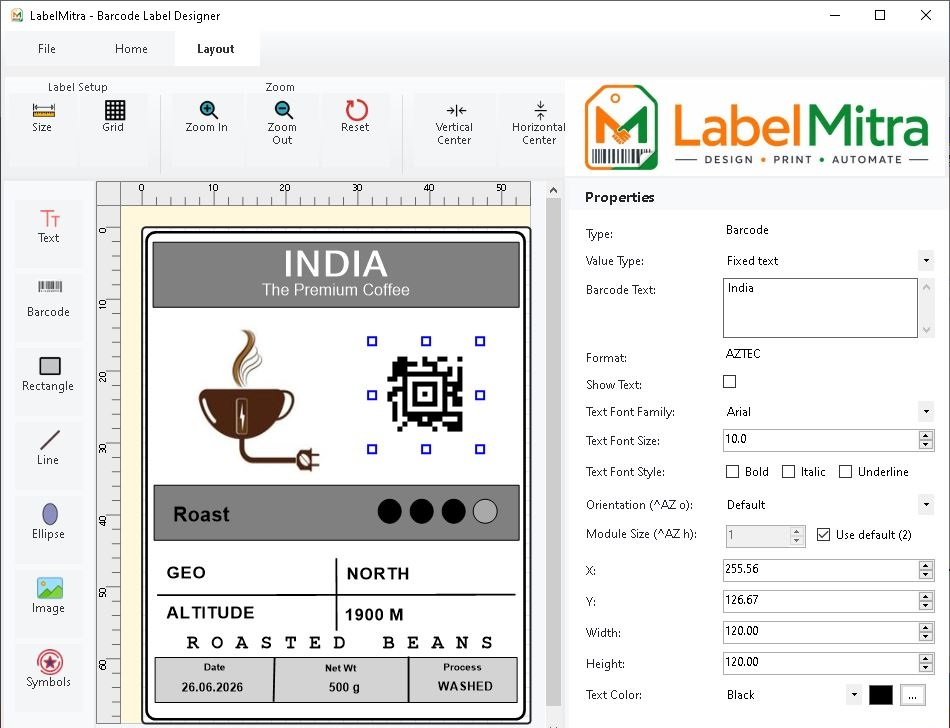This screenshot has width=950, height=728.
Task: Reset the zoom level
Action: pos(356,117)
